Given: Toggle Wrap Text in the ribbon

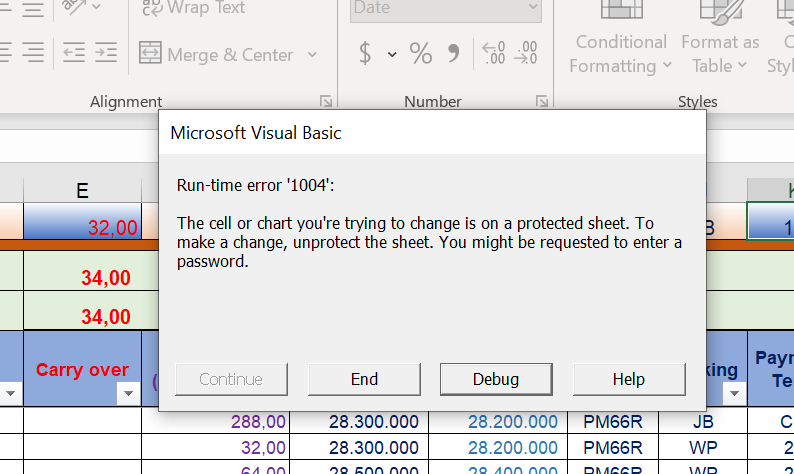Looking at the screenshot, I should (x=194, y=8).
